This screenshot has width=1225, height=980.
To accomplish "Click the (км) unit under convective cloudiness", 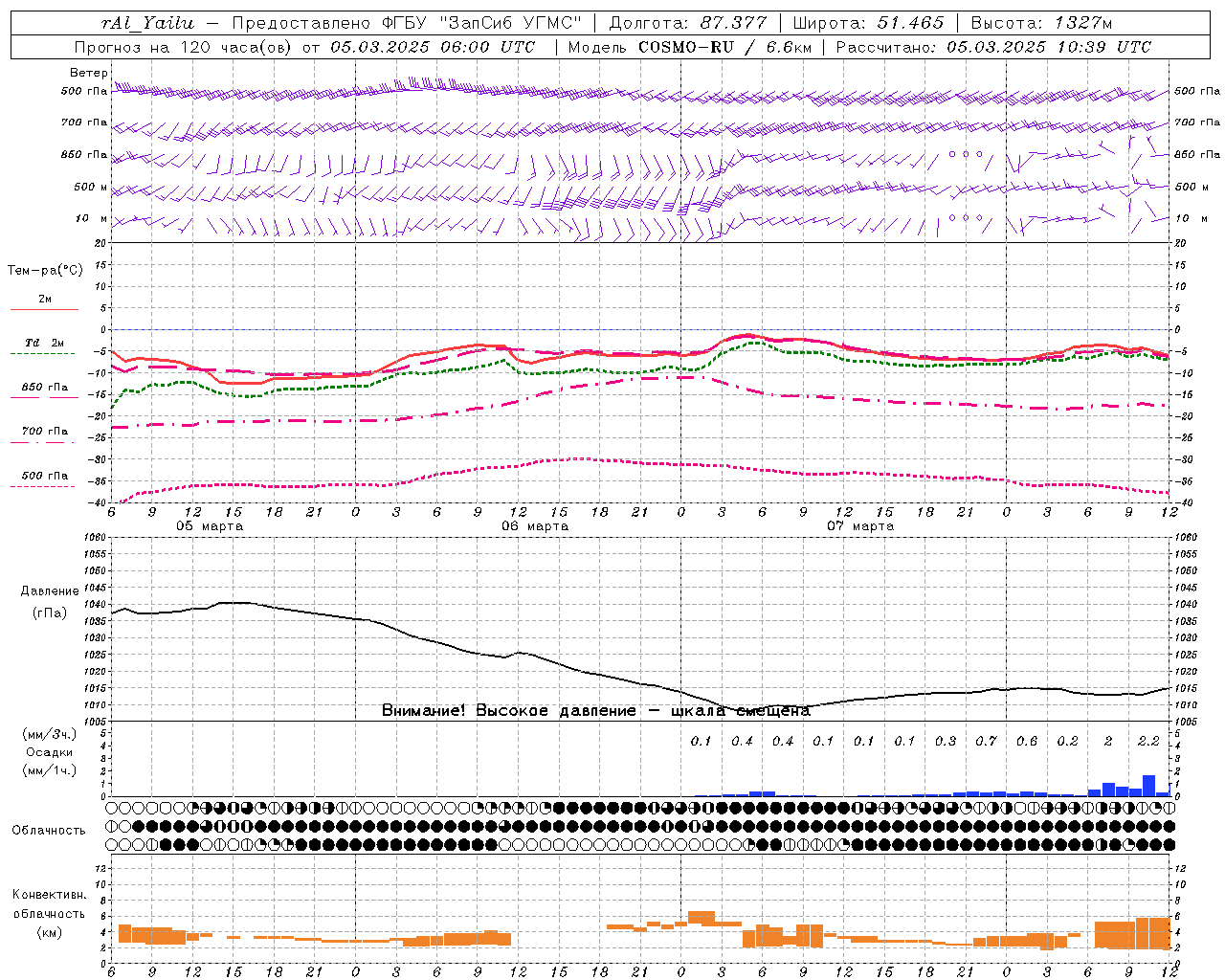I will point(49,932).
